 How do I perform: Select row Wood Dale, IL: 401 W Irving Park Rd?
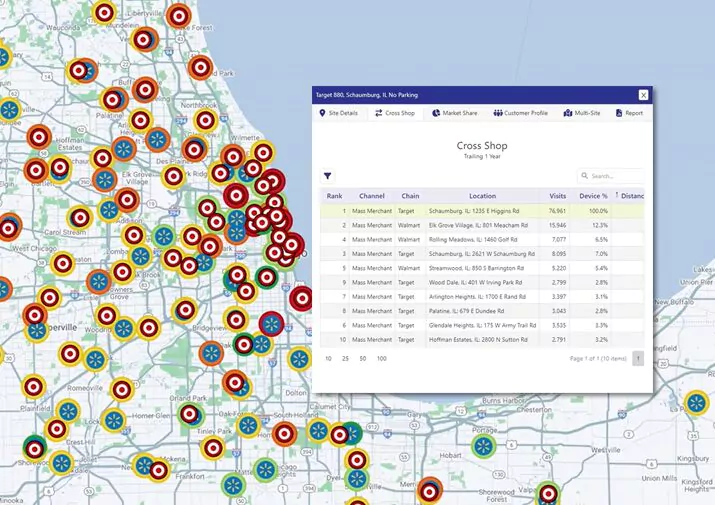point(482,282)
